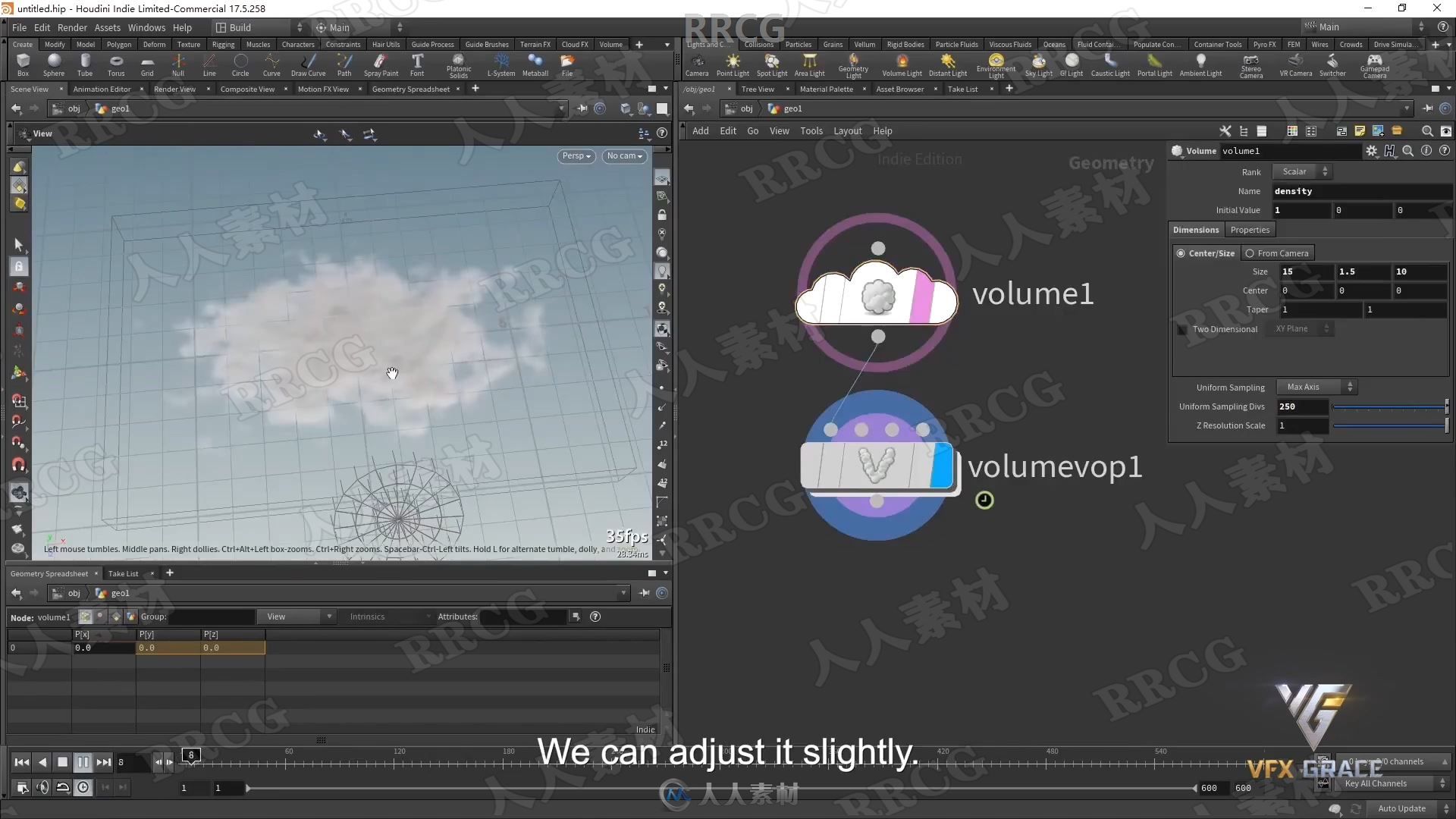Select the Sphere shelf tool
The height and width of the screenshot is (819, 1456).
(x=54, y=64)
